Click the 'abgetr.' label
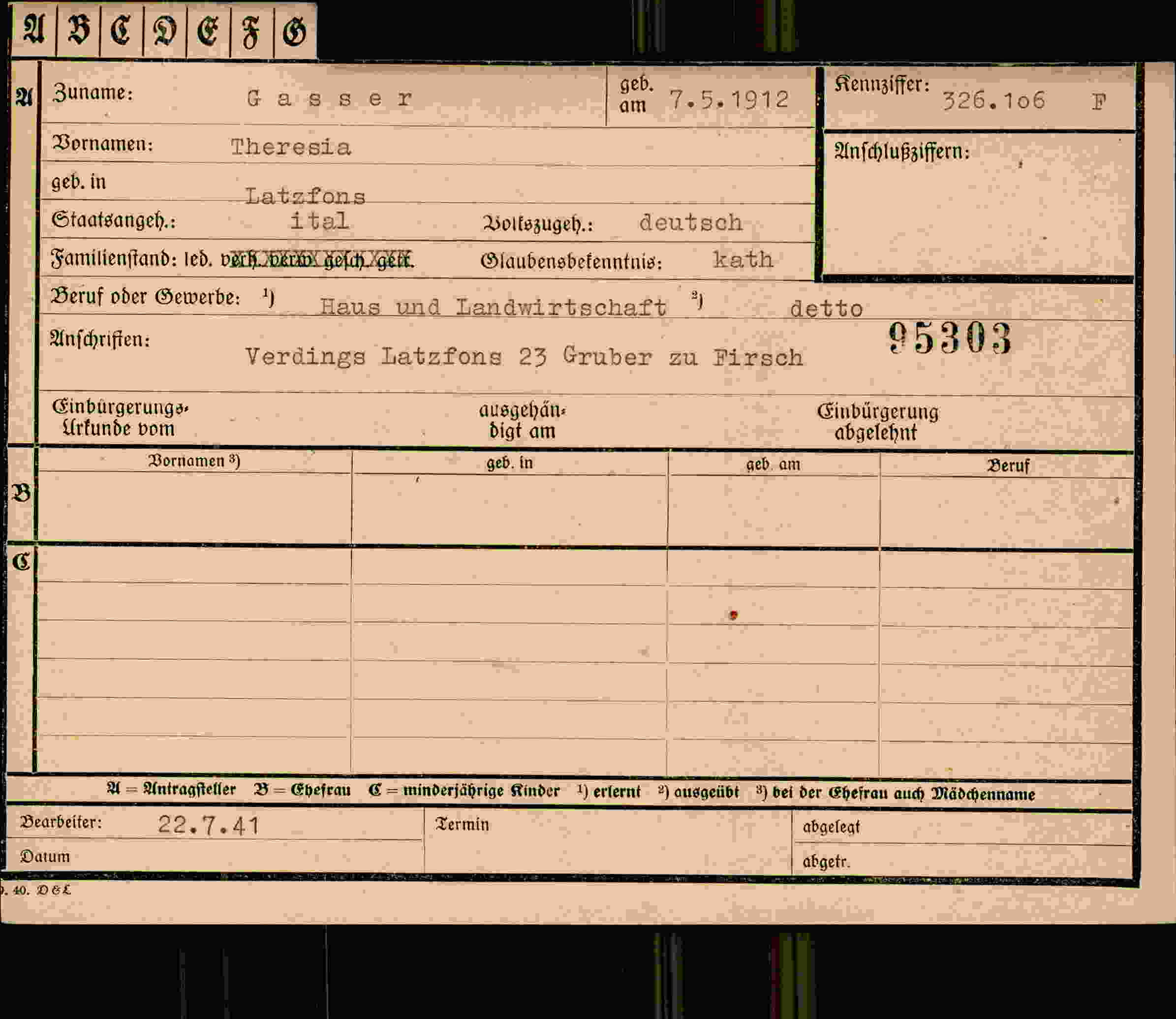1176x1019 pixels. (x=826, y=862)
